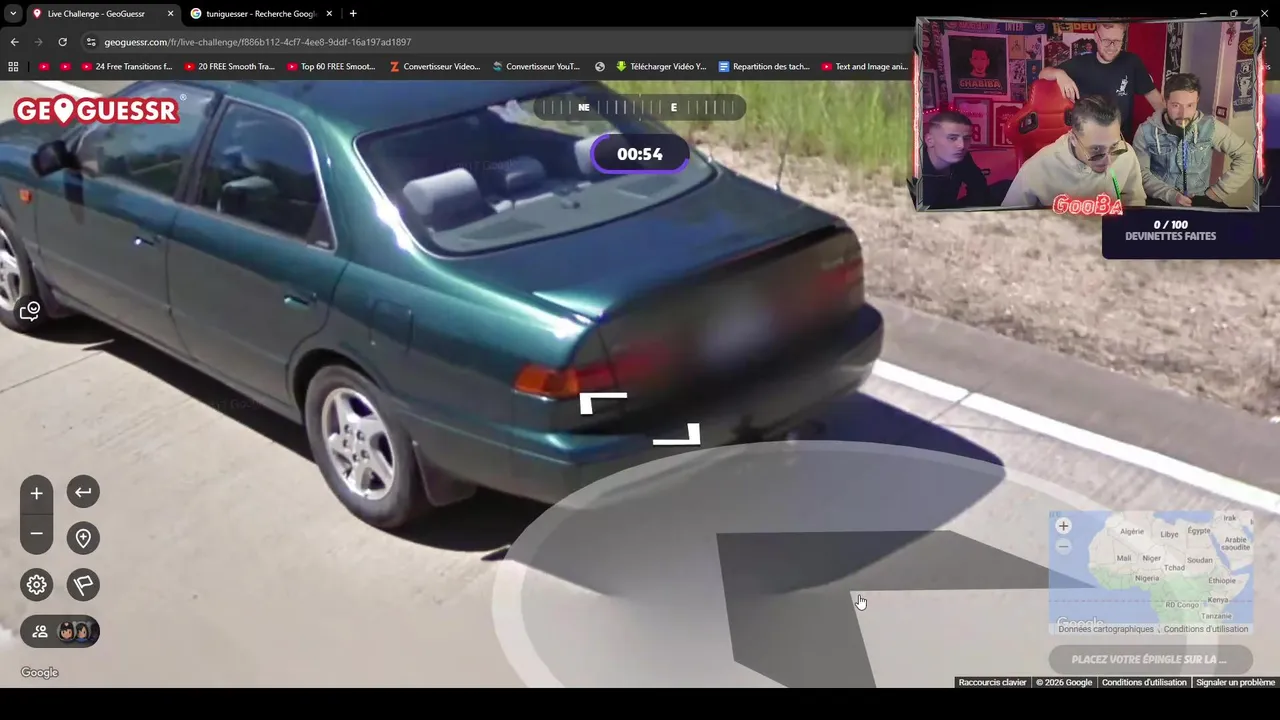1280x720 pixels.
Task: Open the Repartition des tach... bookmark
Action: point(764,67)
